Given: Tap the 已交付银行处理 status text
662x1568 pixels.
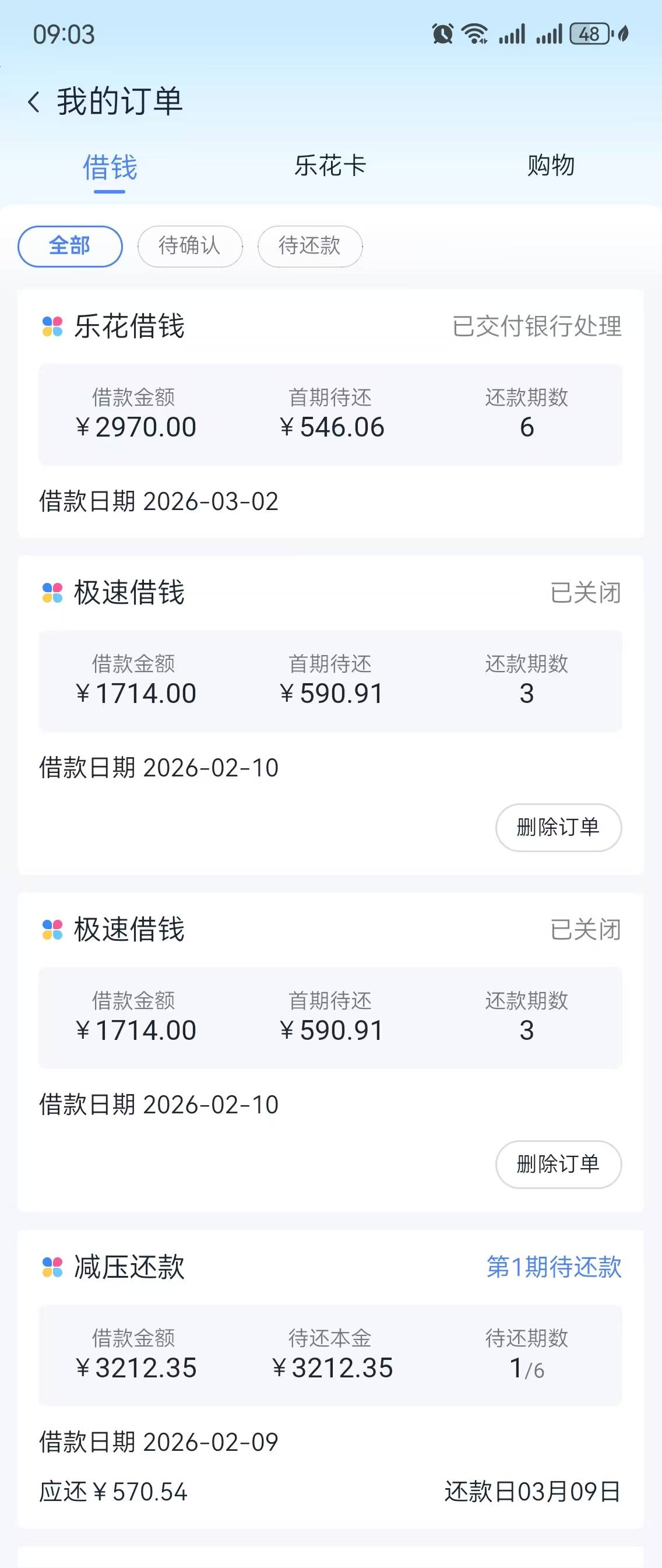Looking at the screenshot, I should coord(537,326).
